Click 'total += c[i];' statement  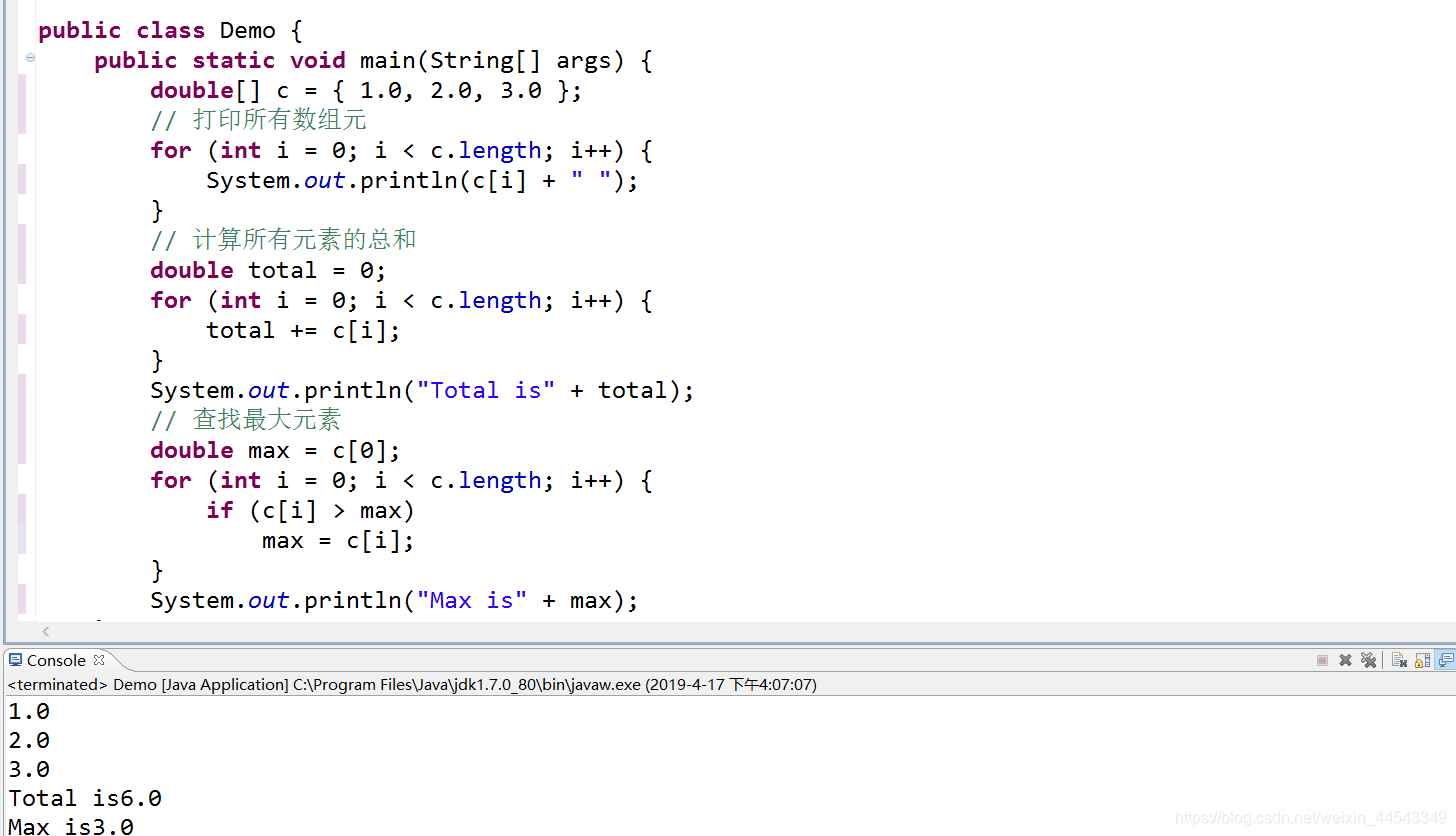tap(303, 330)
